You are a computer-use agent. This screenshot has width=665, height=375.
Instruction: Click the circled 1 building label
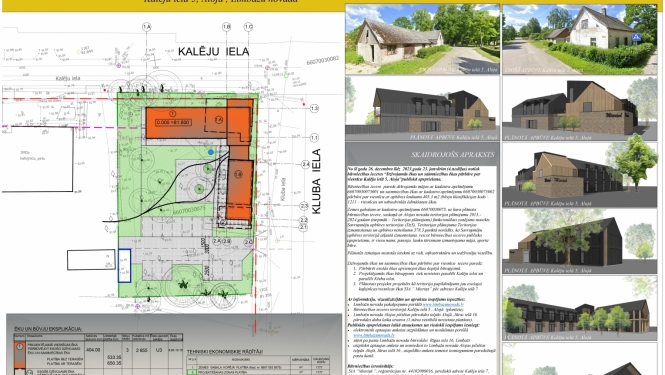click(172, 114)
